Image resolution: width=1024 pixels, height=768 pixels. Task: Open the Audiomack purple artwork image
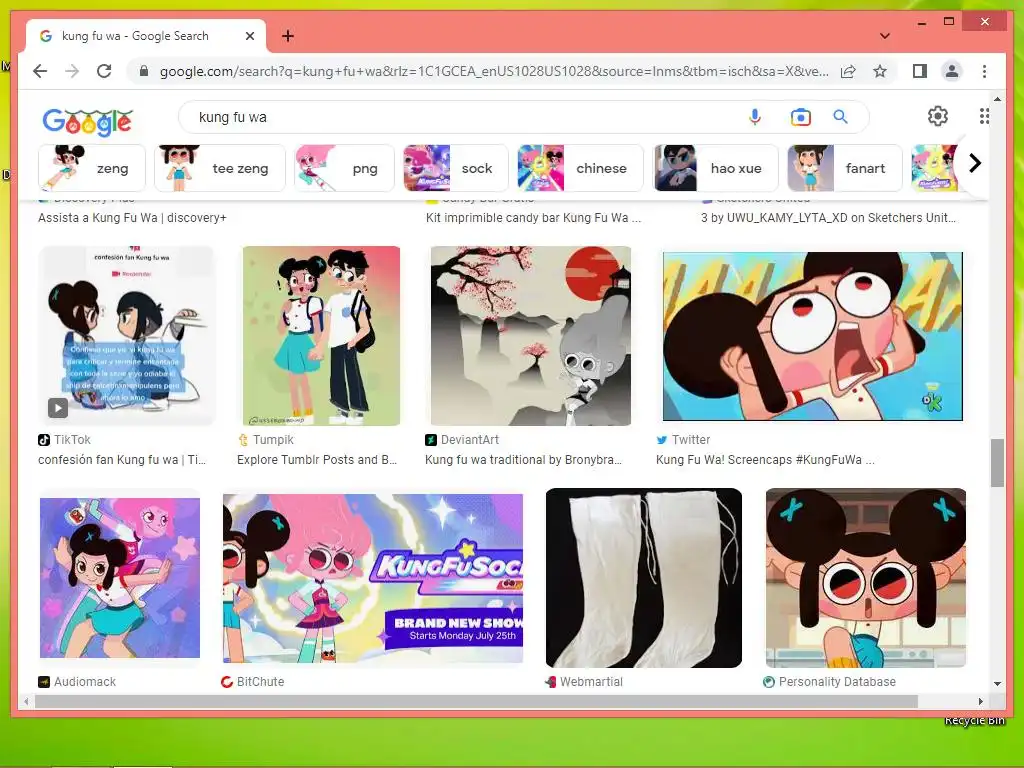coord(120,578)
